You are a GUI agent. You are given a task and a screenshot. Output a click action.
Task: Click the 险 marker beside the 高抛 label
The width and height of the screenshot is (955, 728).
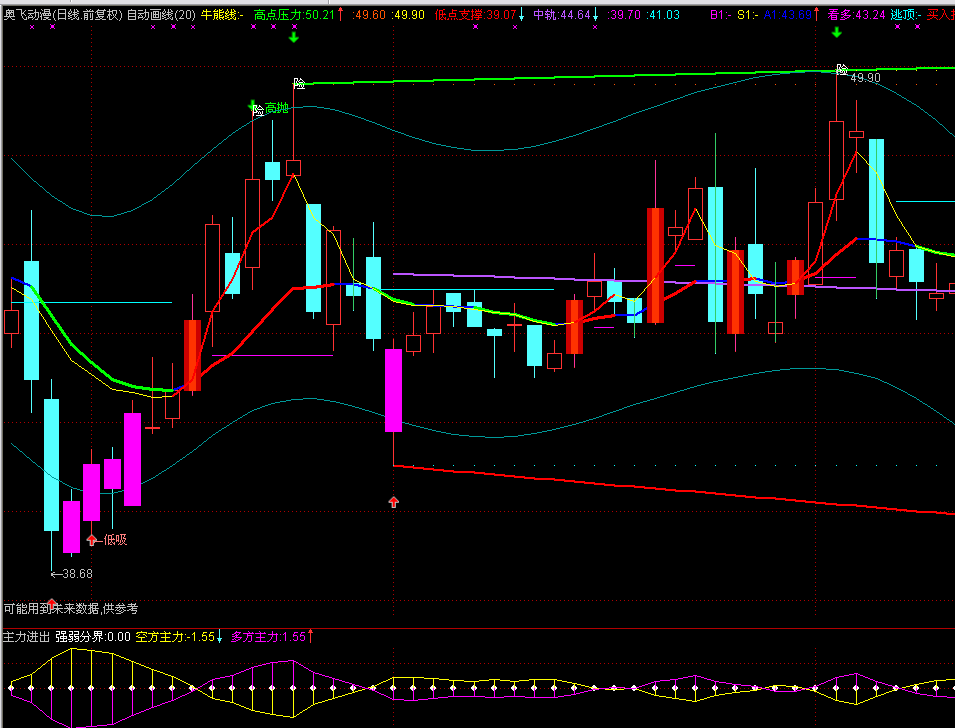[258, 110]
